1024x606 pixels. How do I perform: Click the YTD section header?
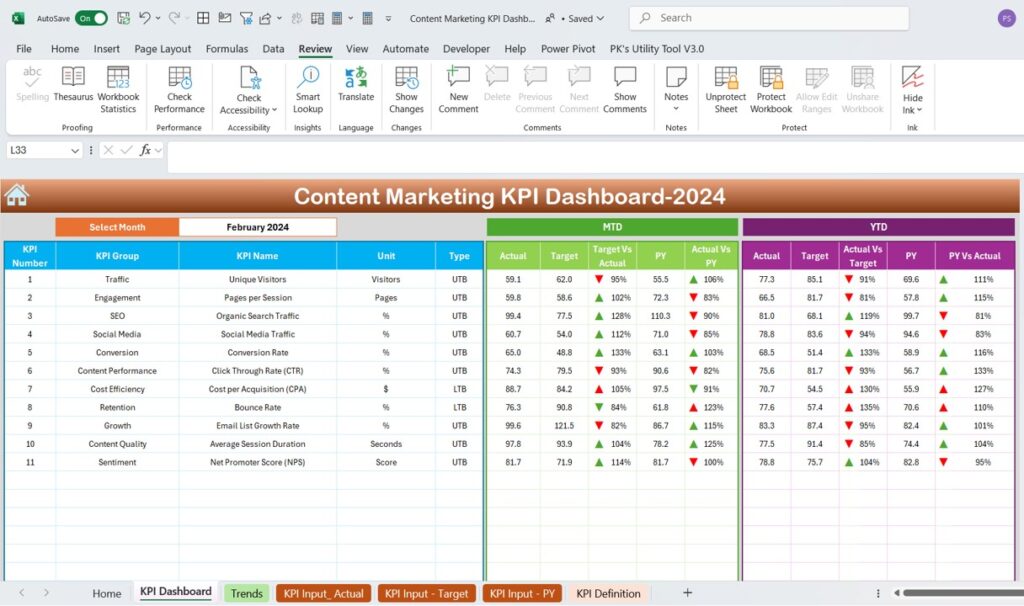[x=878, y=227]
